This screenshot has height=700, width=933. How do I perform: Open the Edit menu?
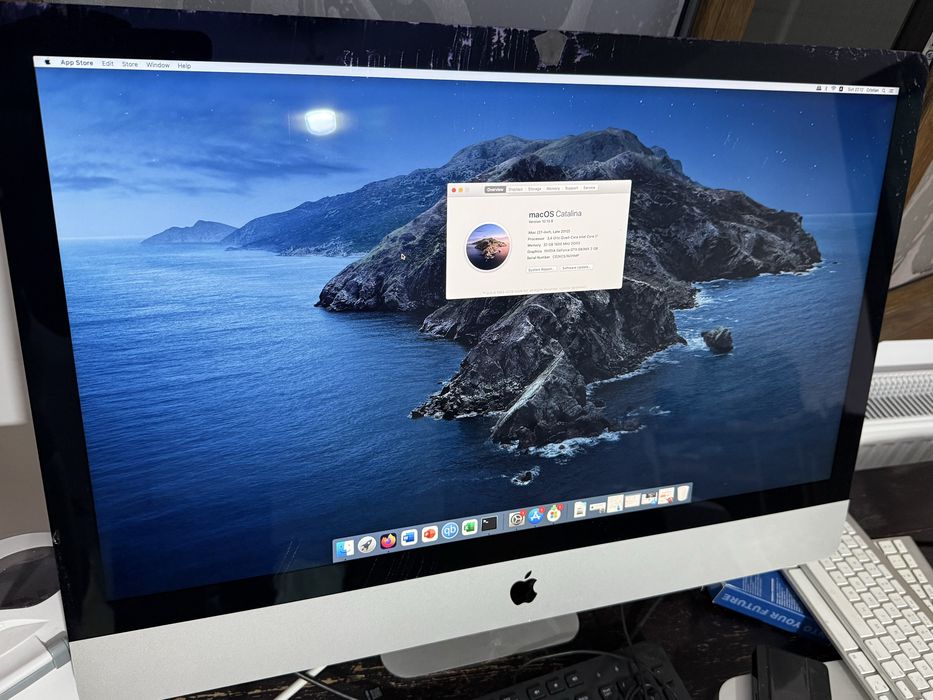pos(108,64)
